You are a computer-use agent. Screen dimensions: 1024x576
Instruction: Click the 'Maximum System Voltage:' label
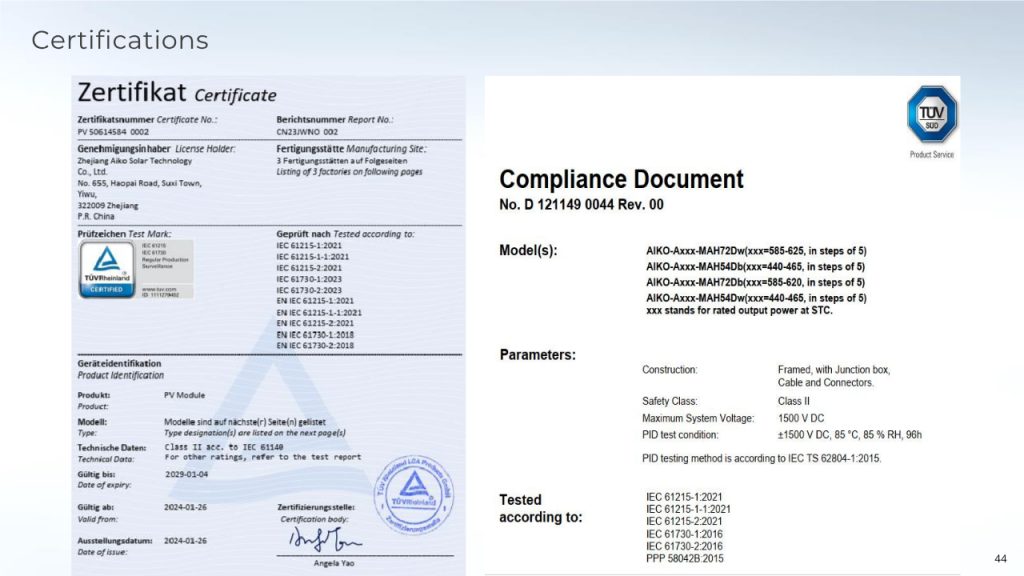pyautogui.click(x=697, y=419)
